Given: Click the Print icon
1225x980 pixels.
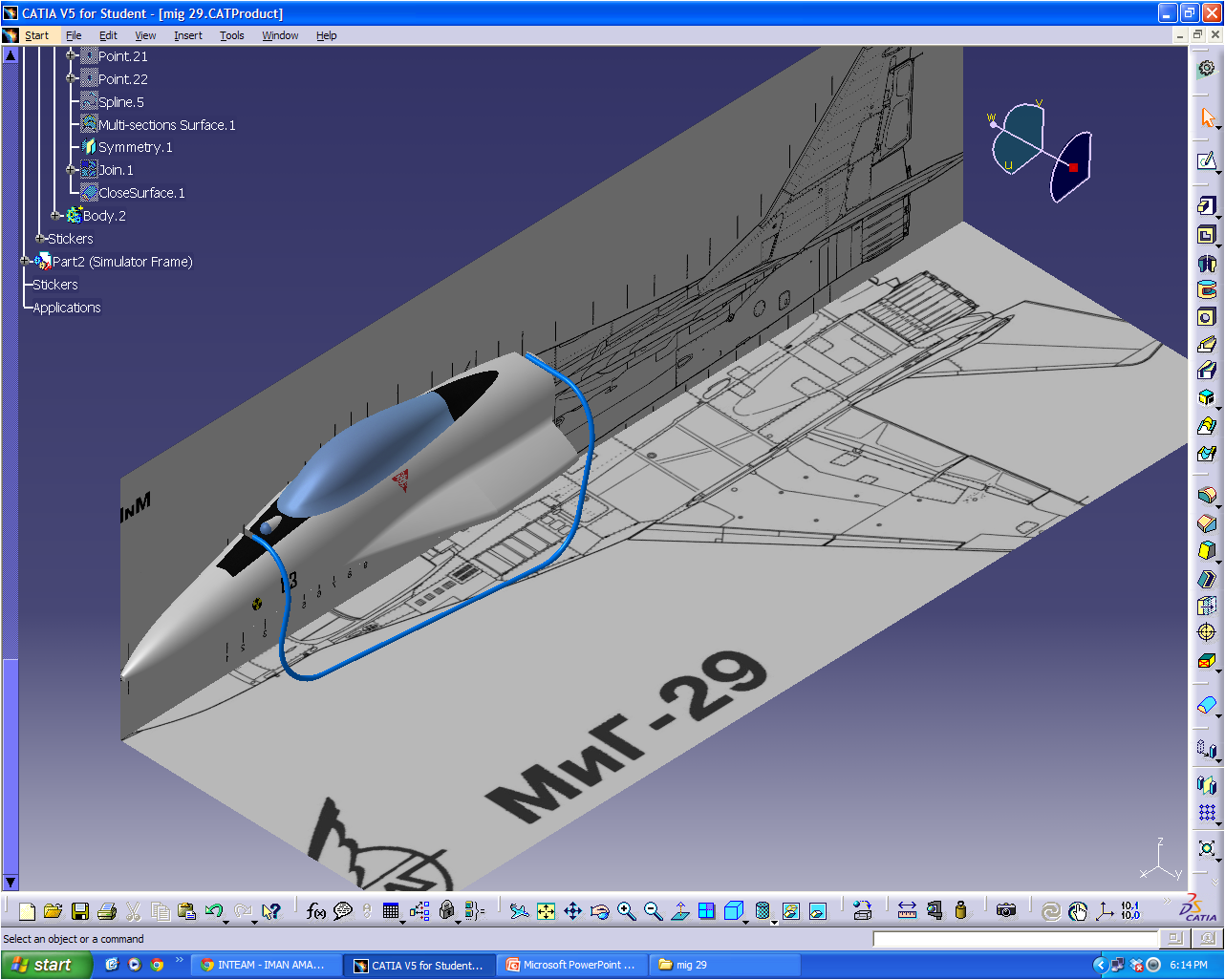Looking at the screenshot, I should (x=107, y=911).
